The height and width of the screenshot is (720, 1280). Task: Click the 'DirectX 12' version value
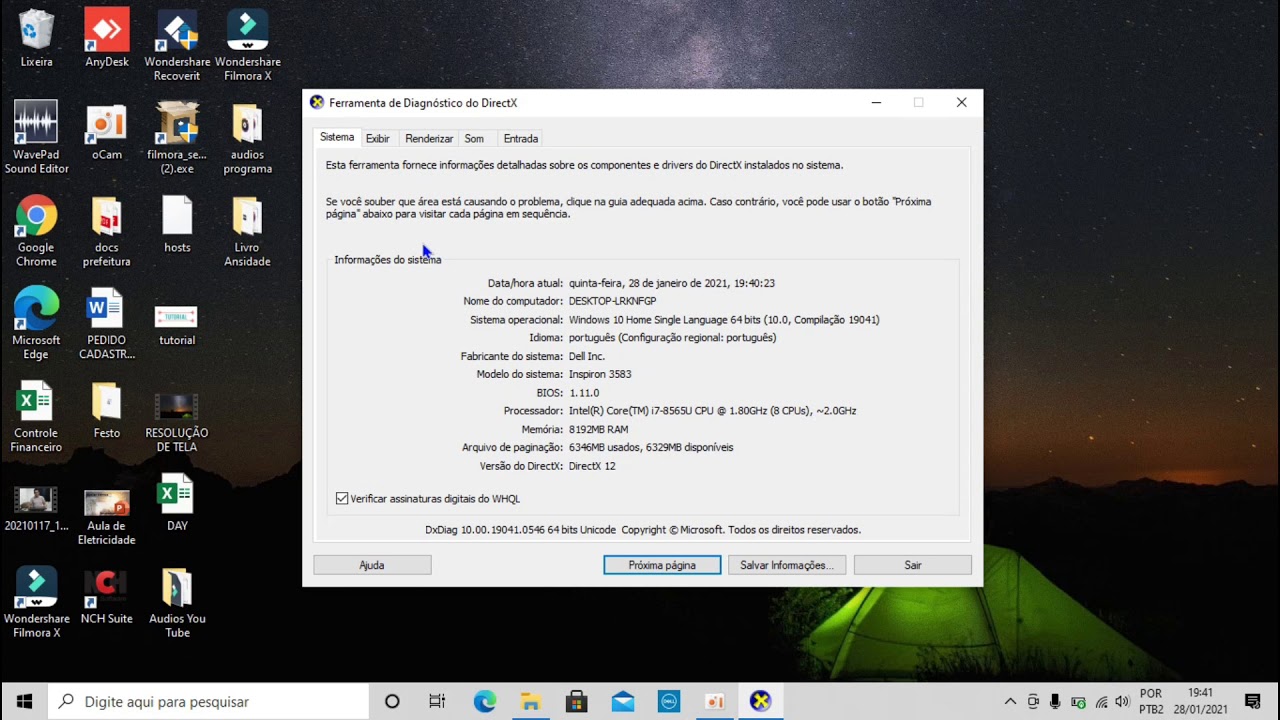(x=592, y=466)
